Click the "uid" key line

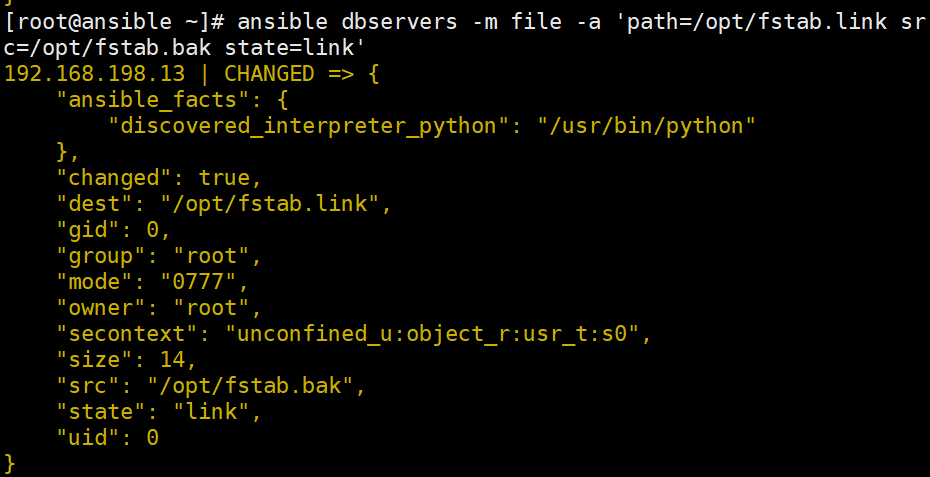107,438
